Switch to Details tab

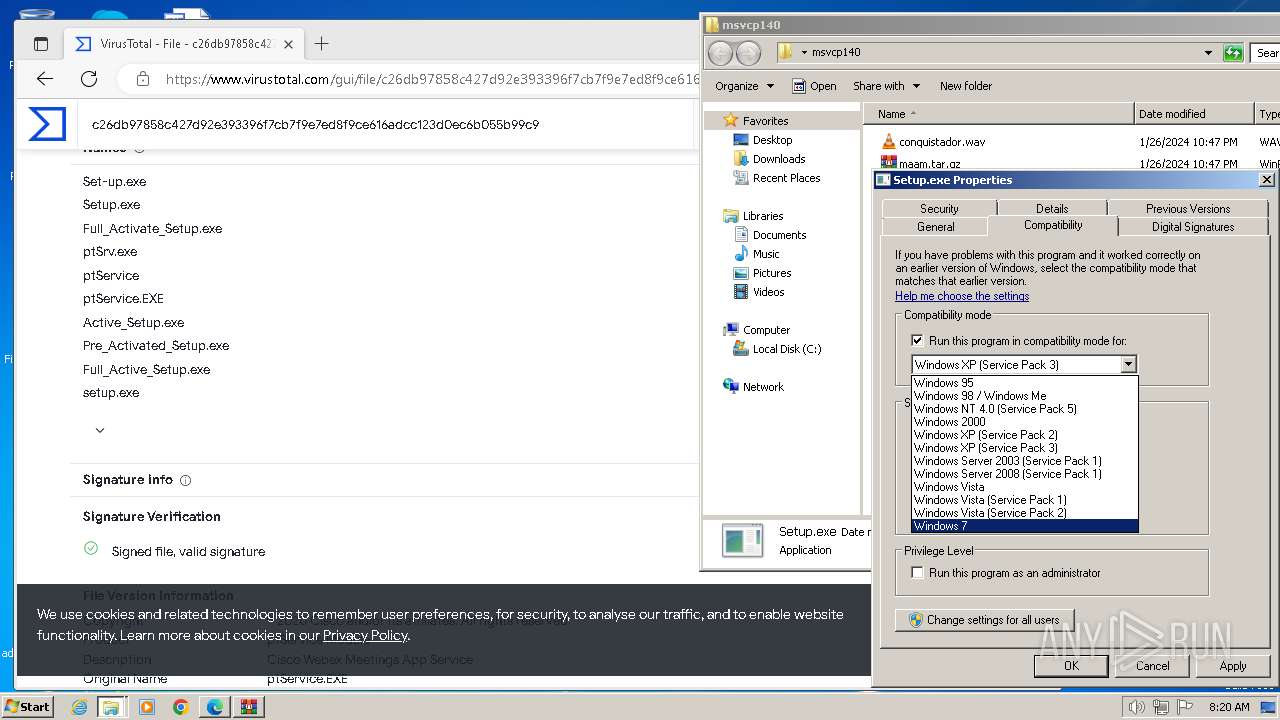coord(1052,208)
